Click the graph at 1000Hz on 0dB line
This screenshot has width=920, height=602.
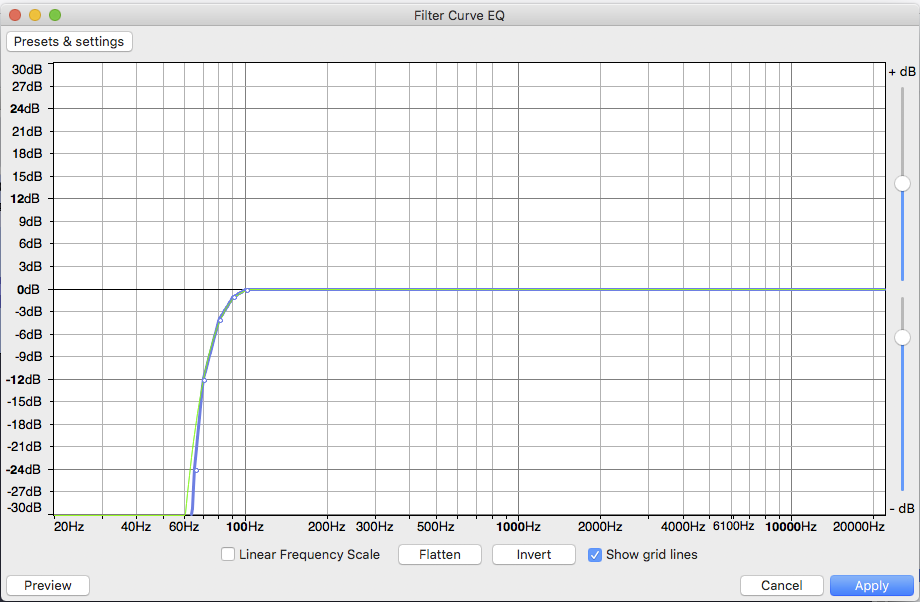pos(518,289)
